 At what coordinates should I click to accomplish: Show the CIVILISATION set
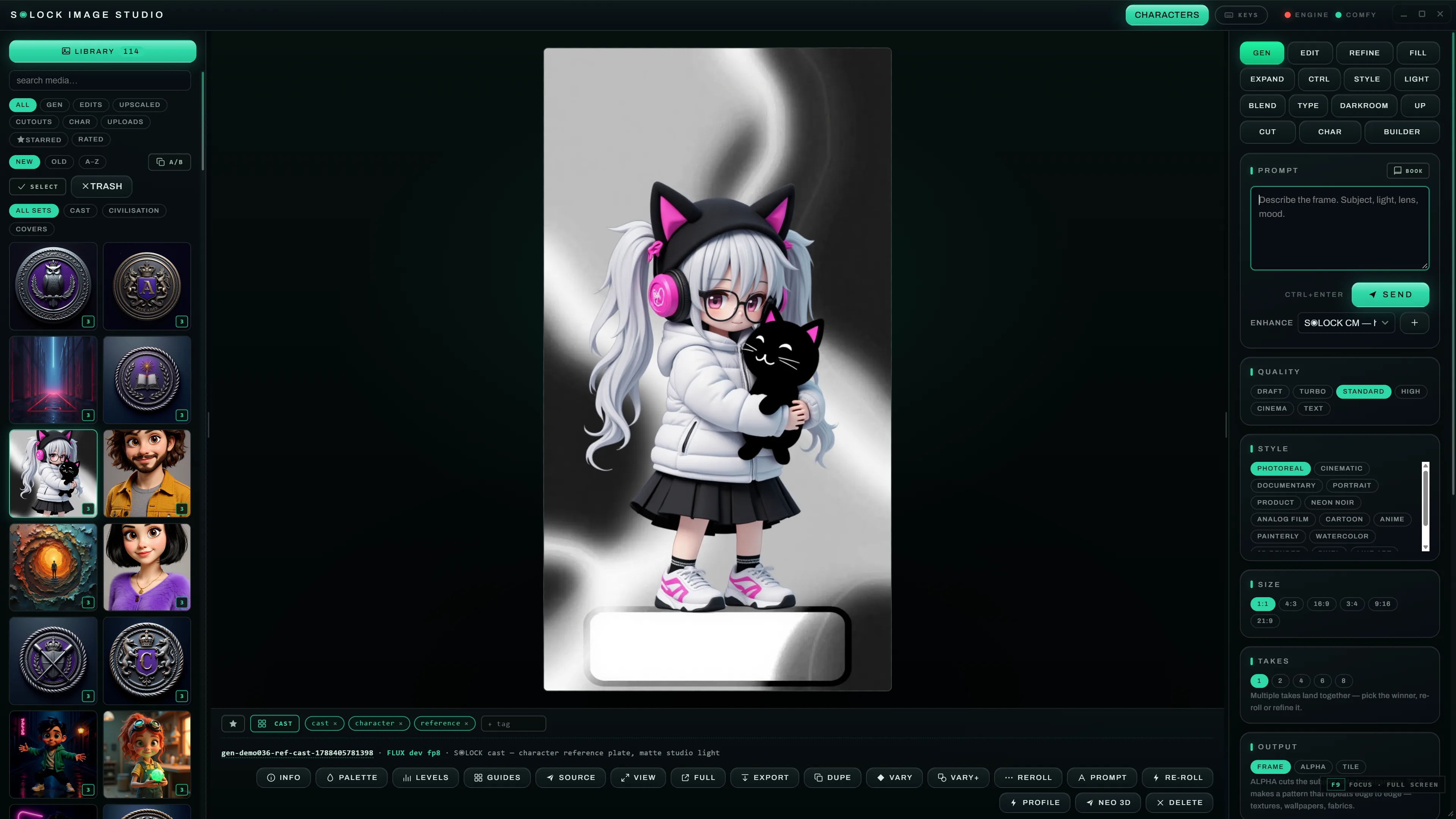[134, 211]
